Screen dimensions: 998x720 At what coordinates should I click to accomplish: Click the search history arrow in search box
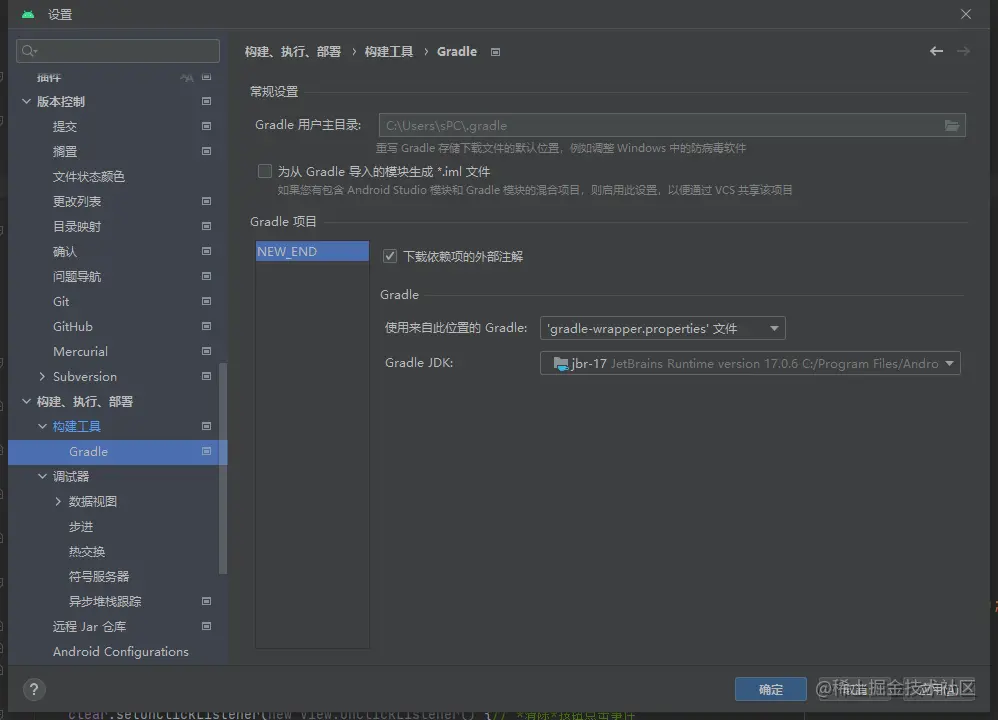(x=36, y=52)
